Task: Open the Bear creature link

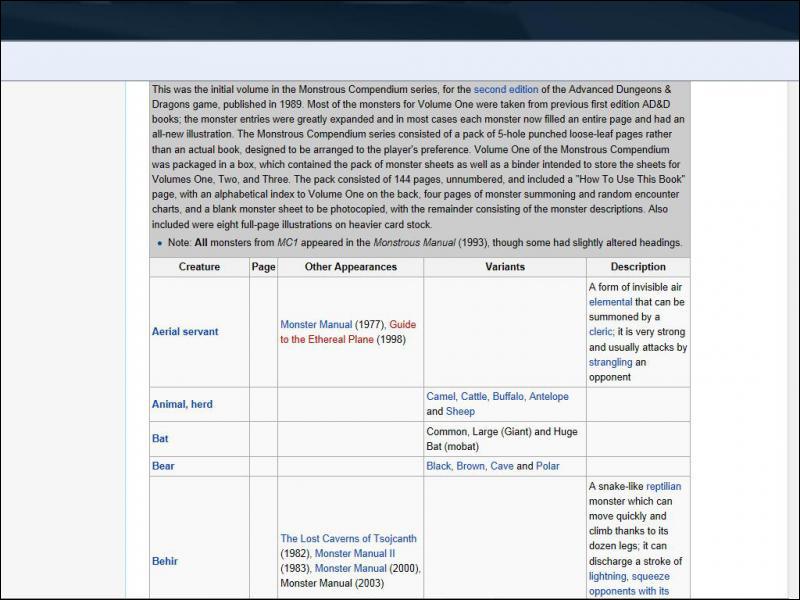Action: (163, 466)
